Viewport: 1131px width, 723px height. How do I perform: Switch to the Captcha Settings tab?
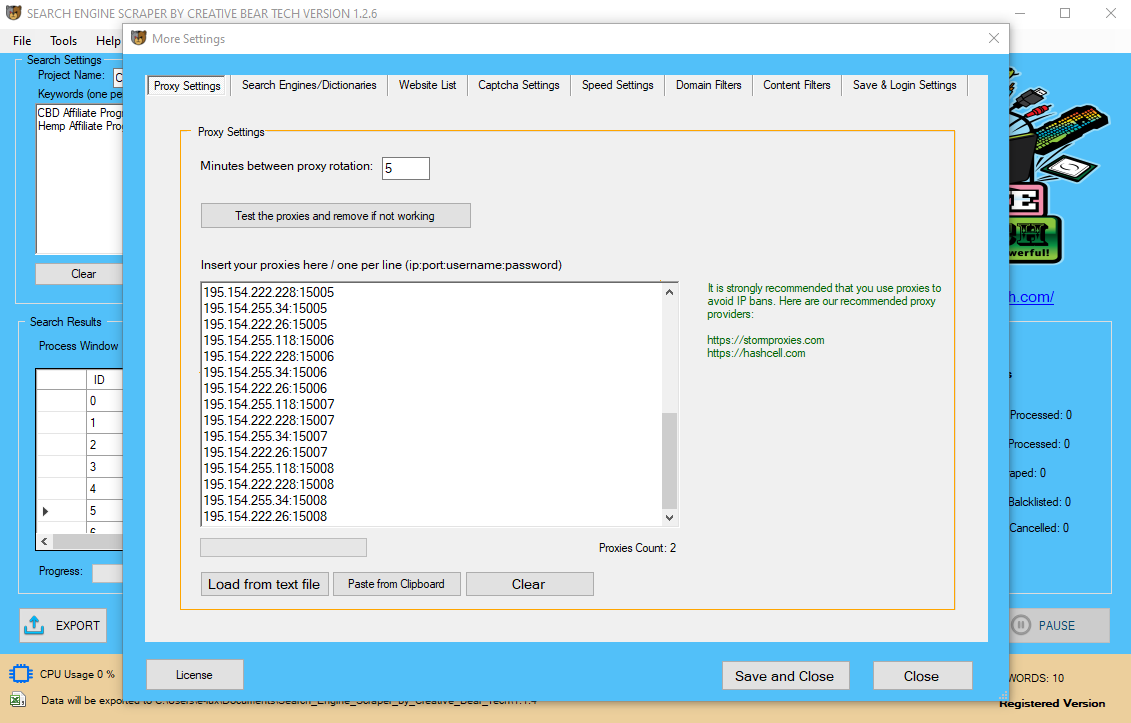(x=518, y=85)
